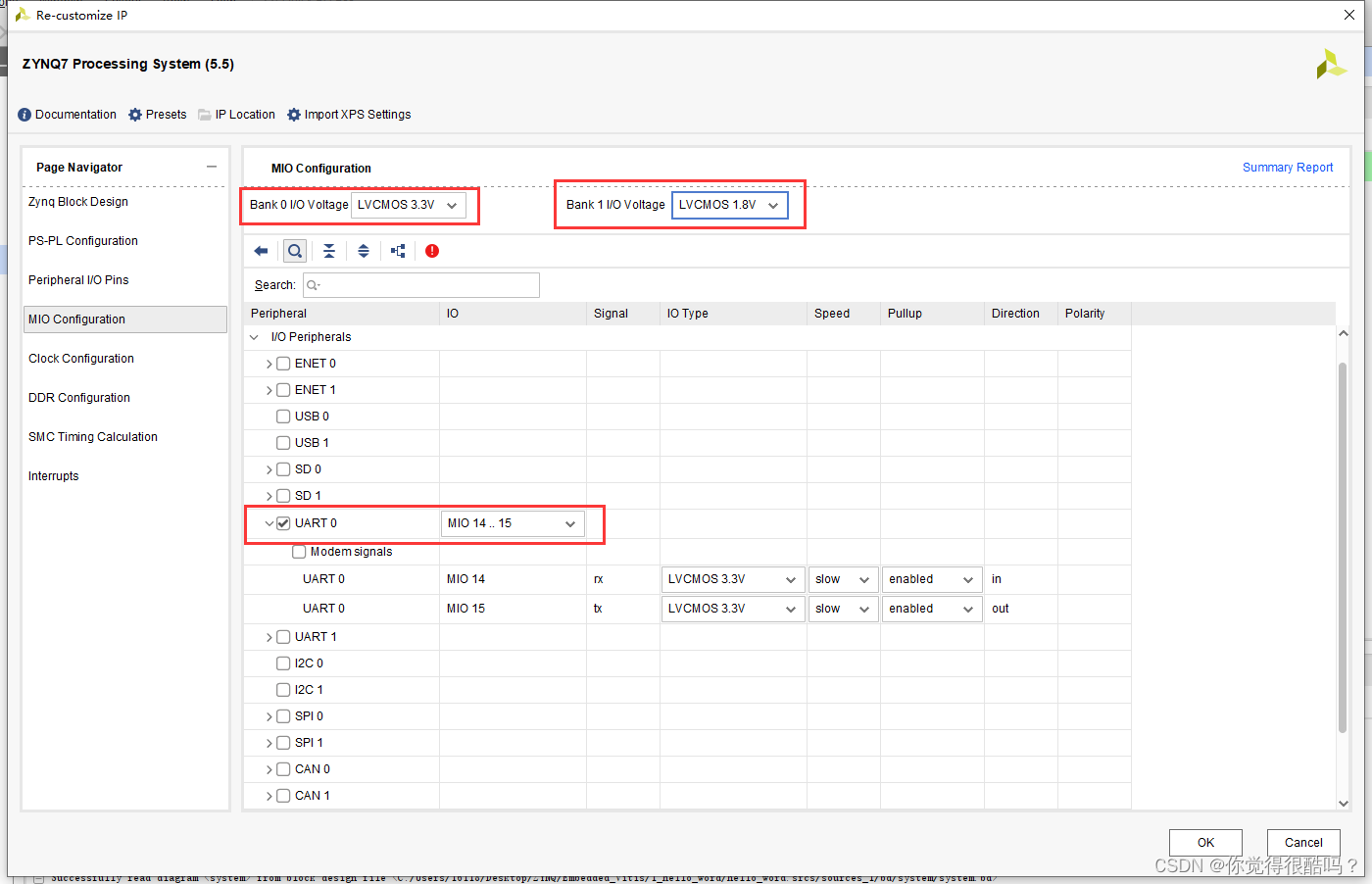Close the Re-customize IP dialog
Screen dimensions: 1372x884
[x=1349, y=15]
